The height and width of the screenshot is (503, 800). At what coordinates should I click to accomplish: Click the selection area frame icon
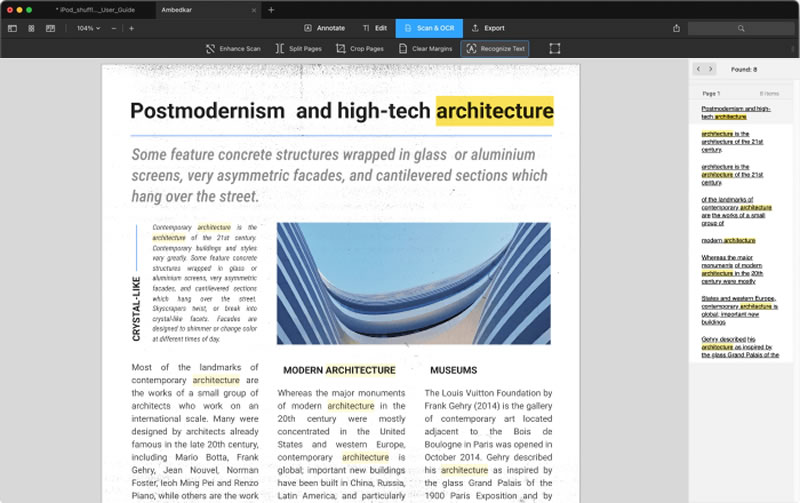pos(555,48)
